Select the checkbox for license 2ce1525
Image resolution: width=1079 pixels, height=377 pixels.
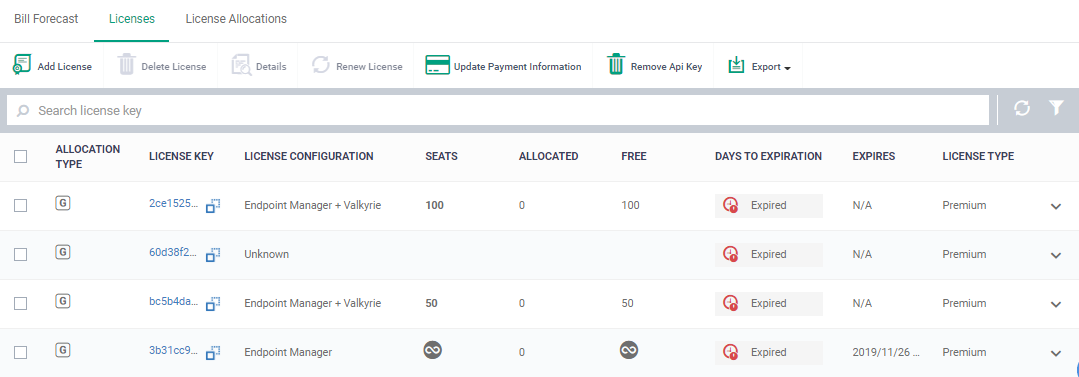click(21, 206)
